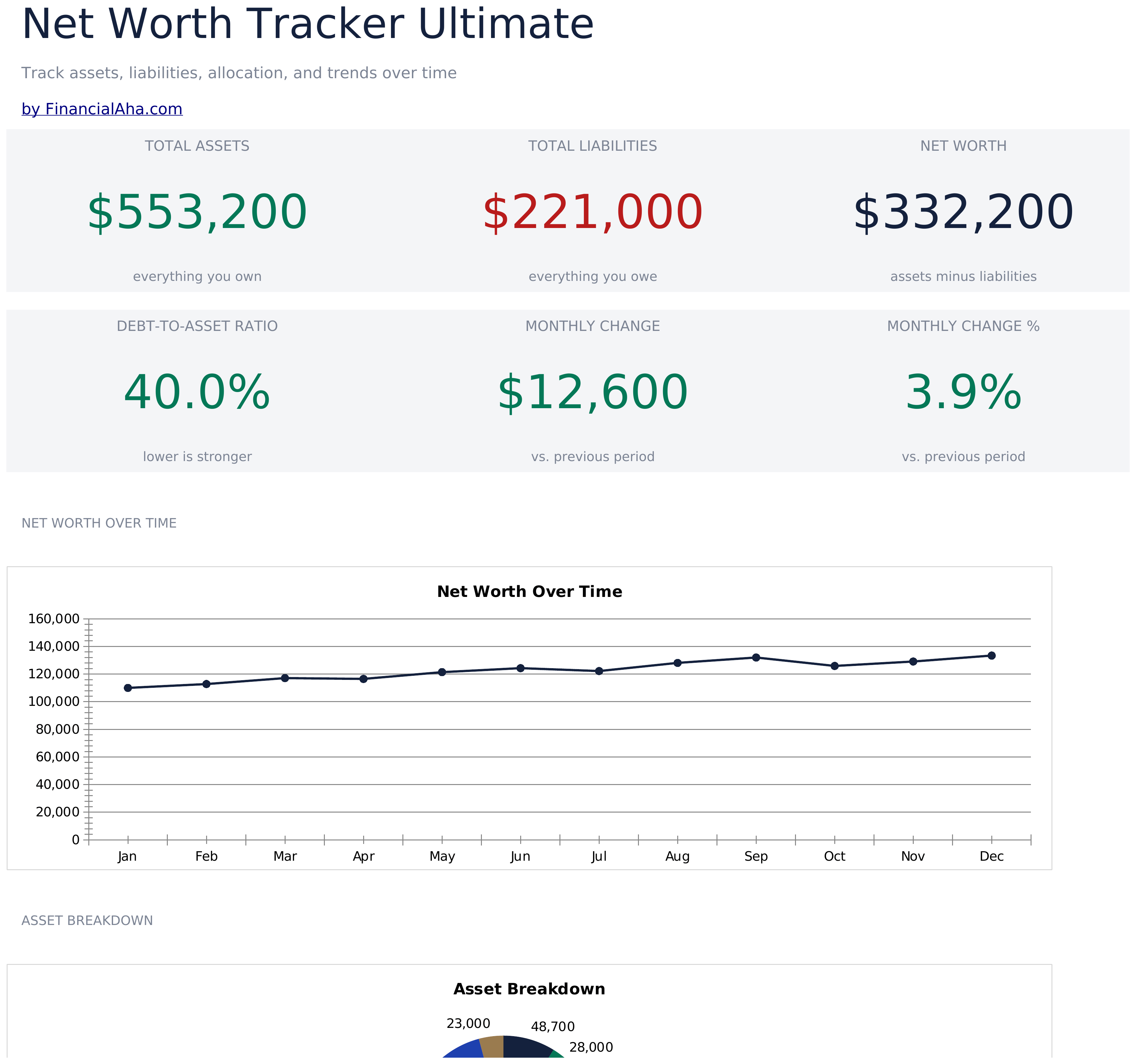Click the Aug data point on line chart
This screenshot has width=1136, height=1064.
coord(678,663)
